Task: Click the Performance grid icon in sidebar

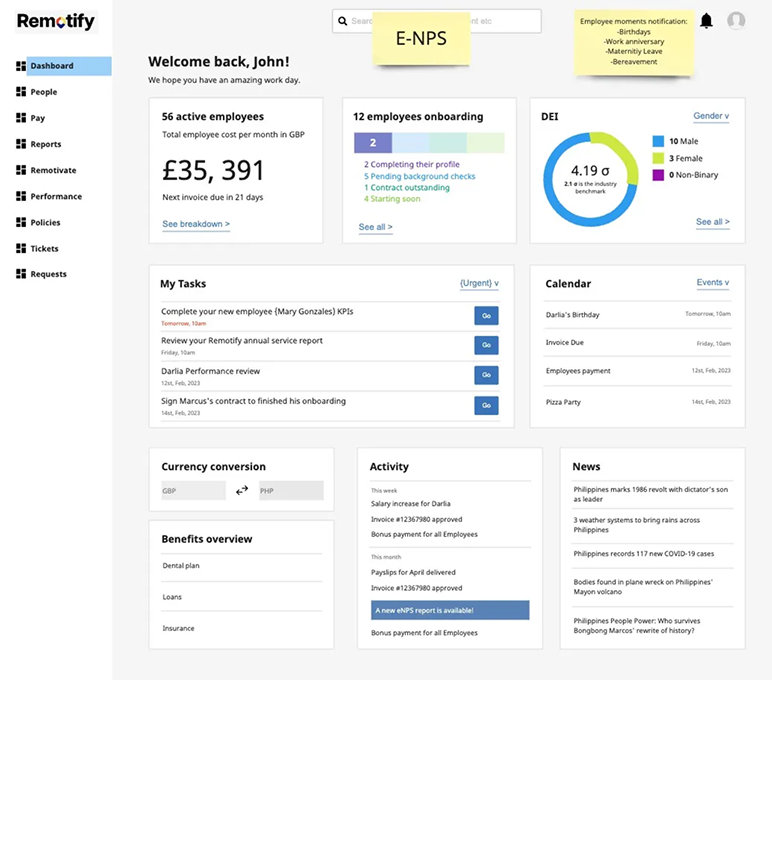Action: pyautogui.click(x=21, y=196)
